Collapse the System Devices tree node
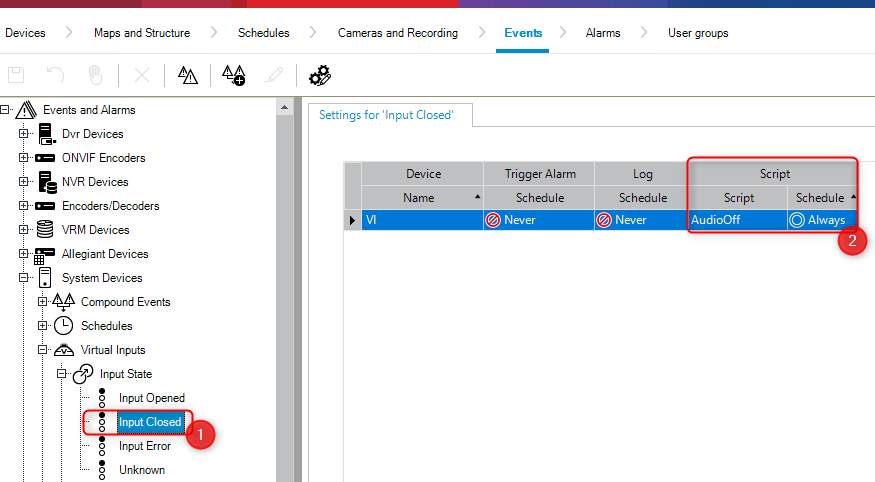 [24, 278]
